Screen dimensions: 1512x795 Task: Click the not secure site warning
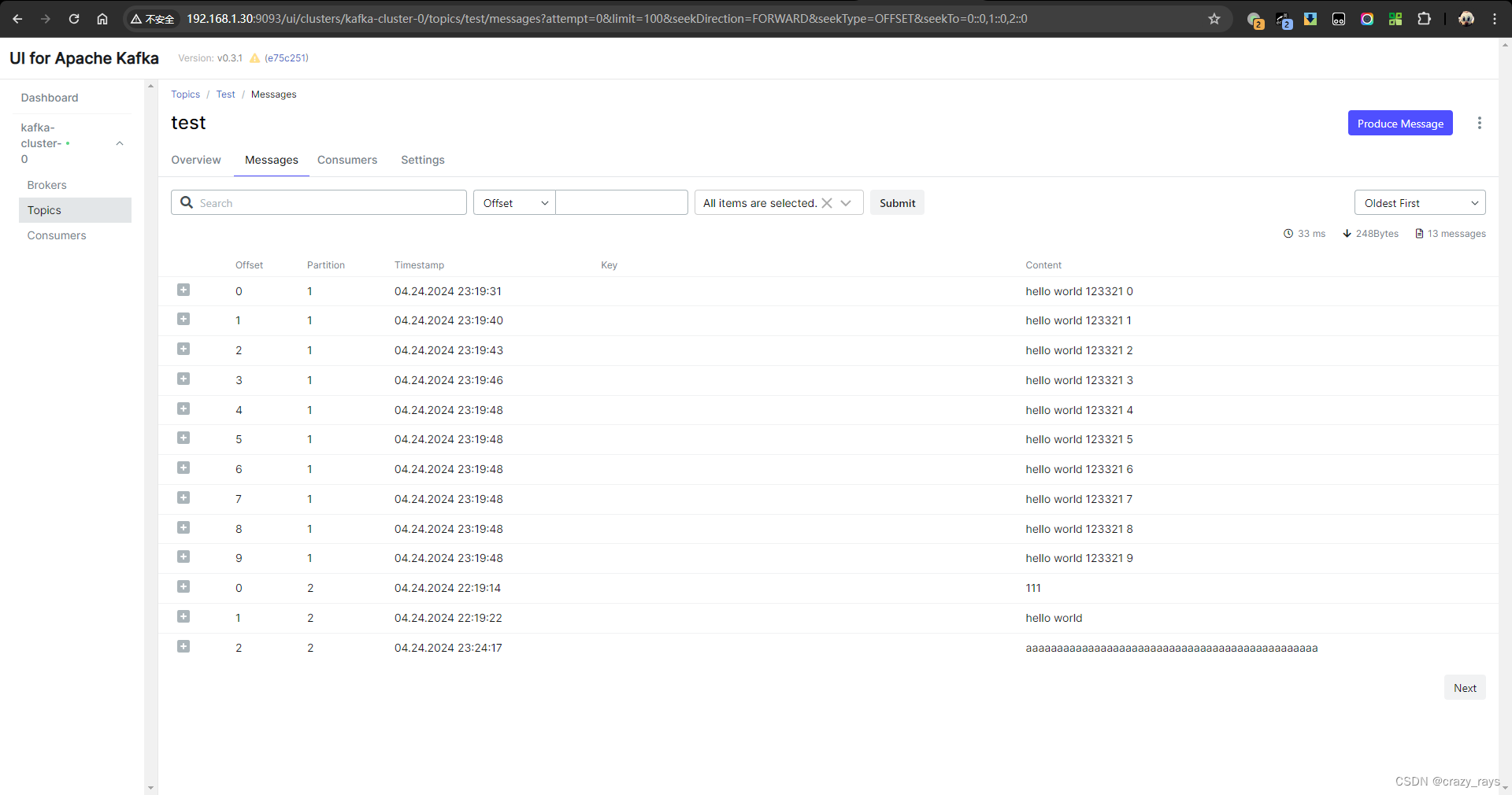click(153, 19)
